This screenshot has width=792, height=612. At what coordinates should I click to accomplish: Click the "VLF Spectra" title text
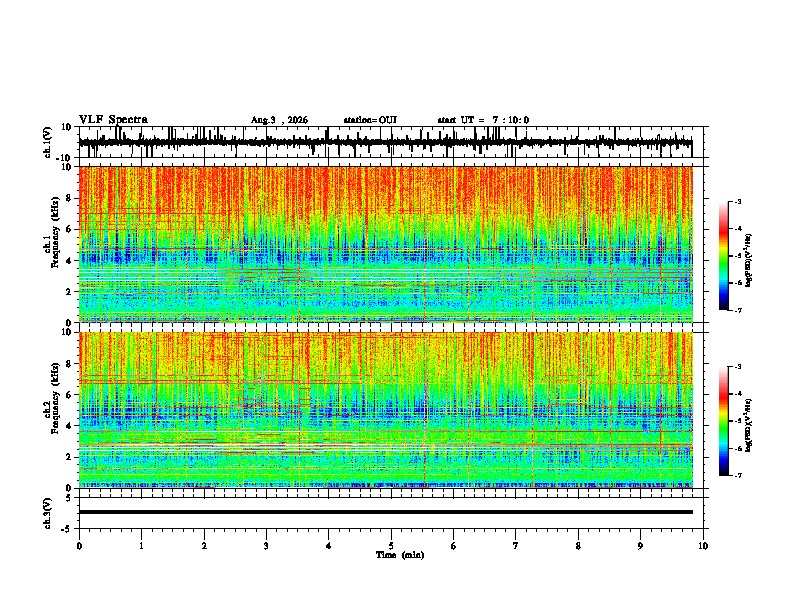(x=113, y=120)
